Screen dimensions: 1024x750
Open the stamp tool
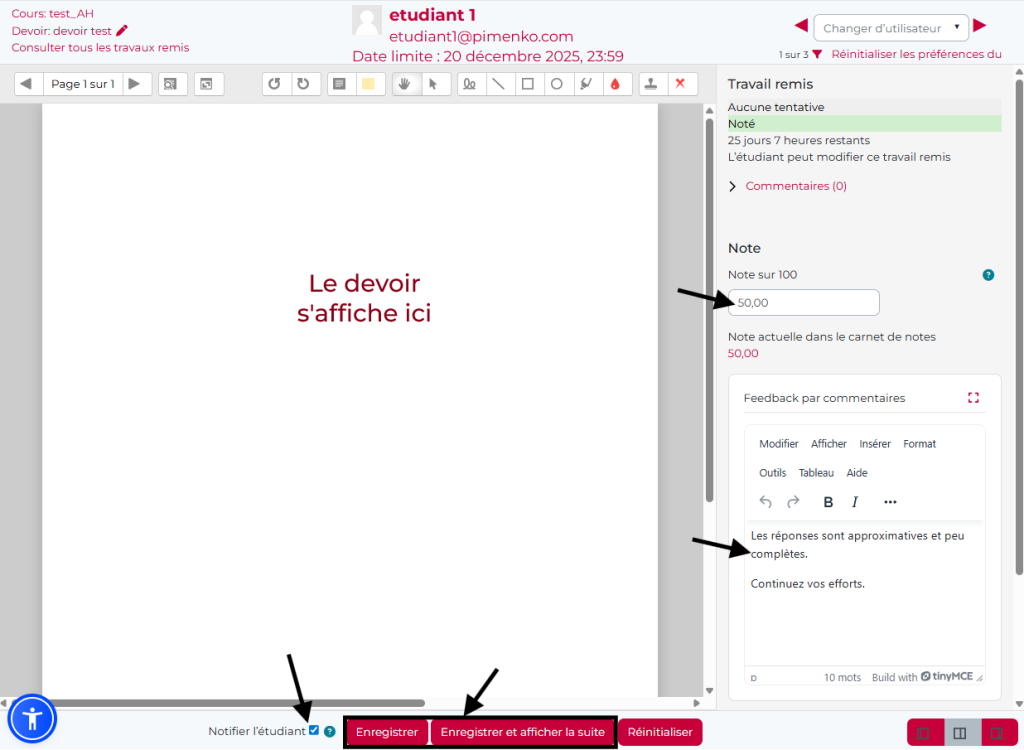click(650, 84)
